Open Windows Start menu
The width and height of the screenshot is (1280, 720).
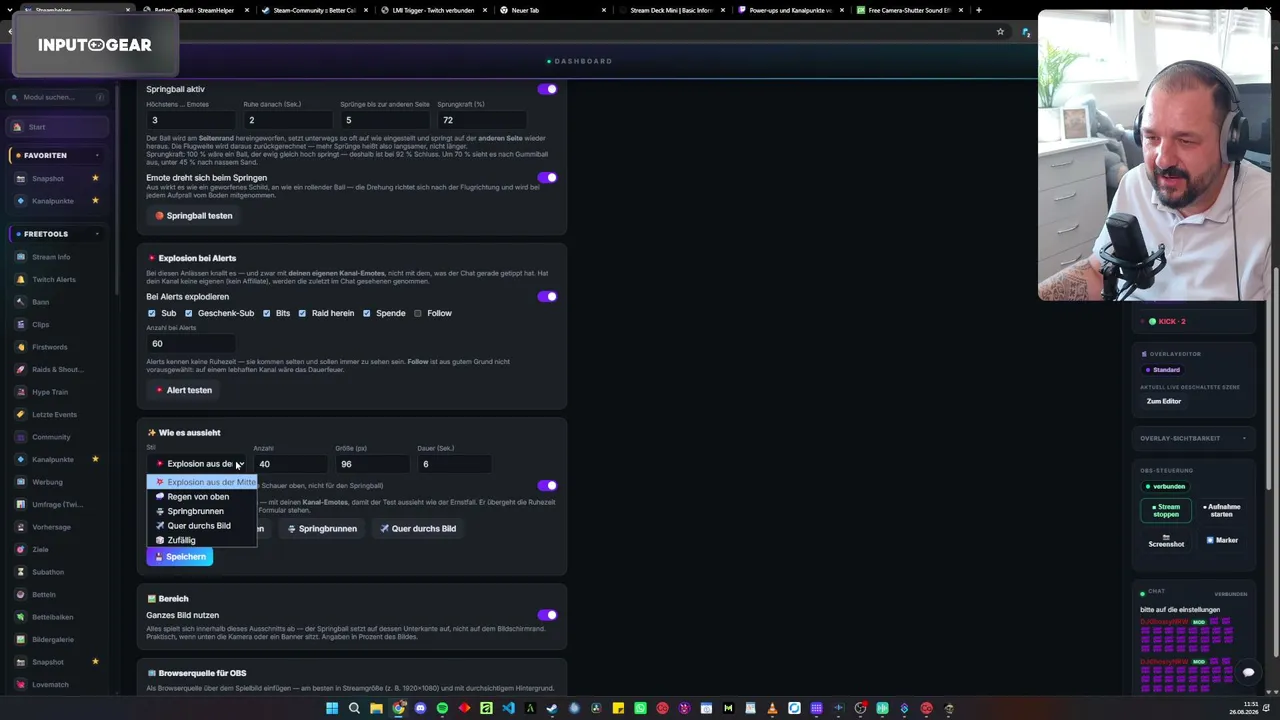pyautogui.click(x=332, y=709)
